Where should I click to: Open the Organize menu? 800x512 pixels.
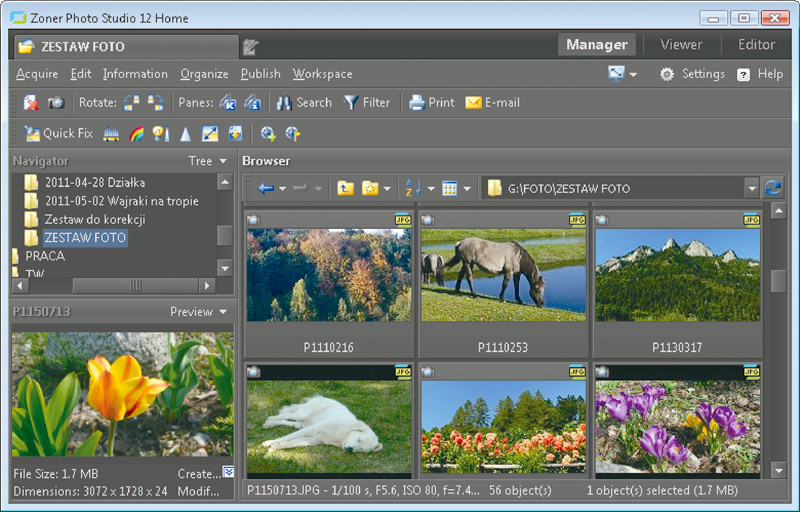(x=204, y=74)
